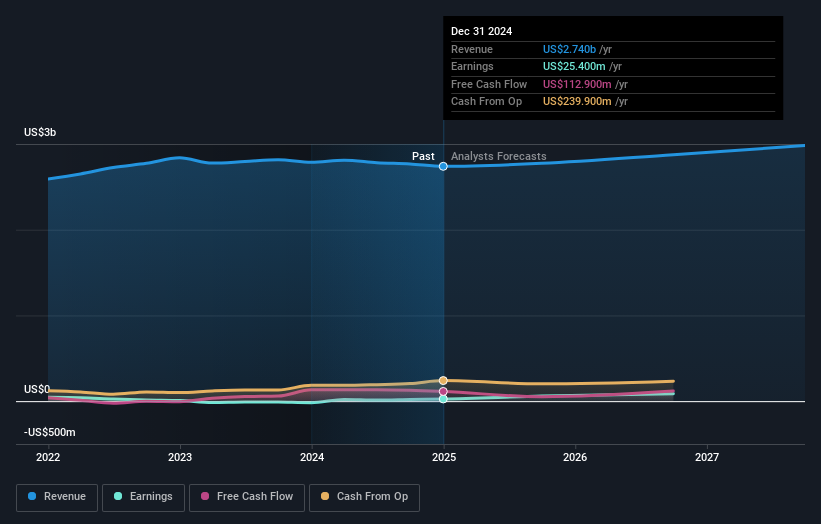Click the -US$500m y-axis label
The image size is (821, 524).
point(50,432)
